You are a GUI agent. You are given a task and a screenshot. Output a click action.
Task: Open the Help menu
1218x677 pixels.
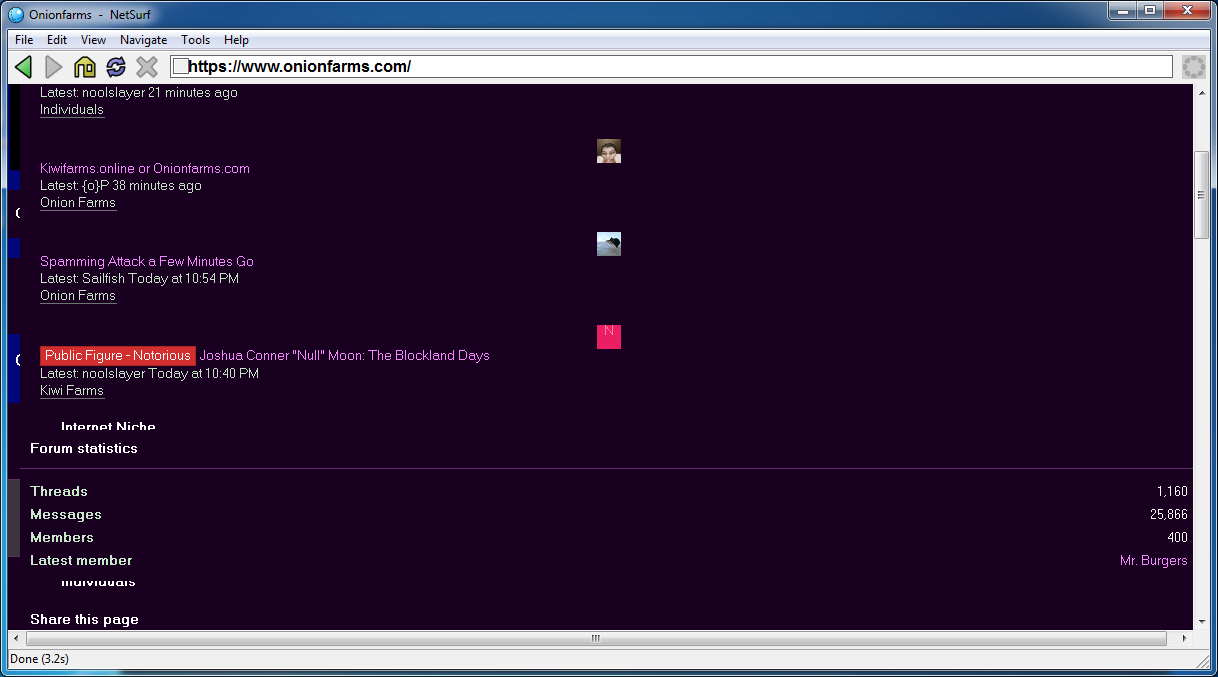[x=236, y=40]
